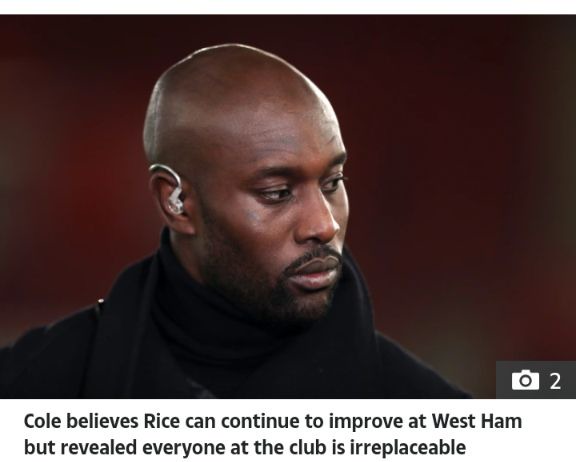Click the main article photo of the man

(288, 206)
